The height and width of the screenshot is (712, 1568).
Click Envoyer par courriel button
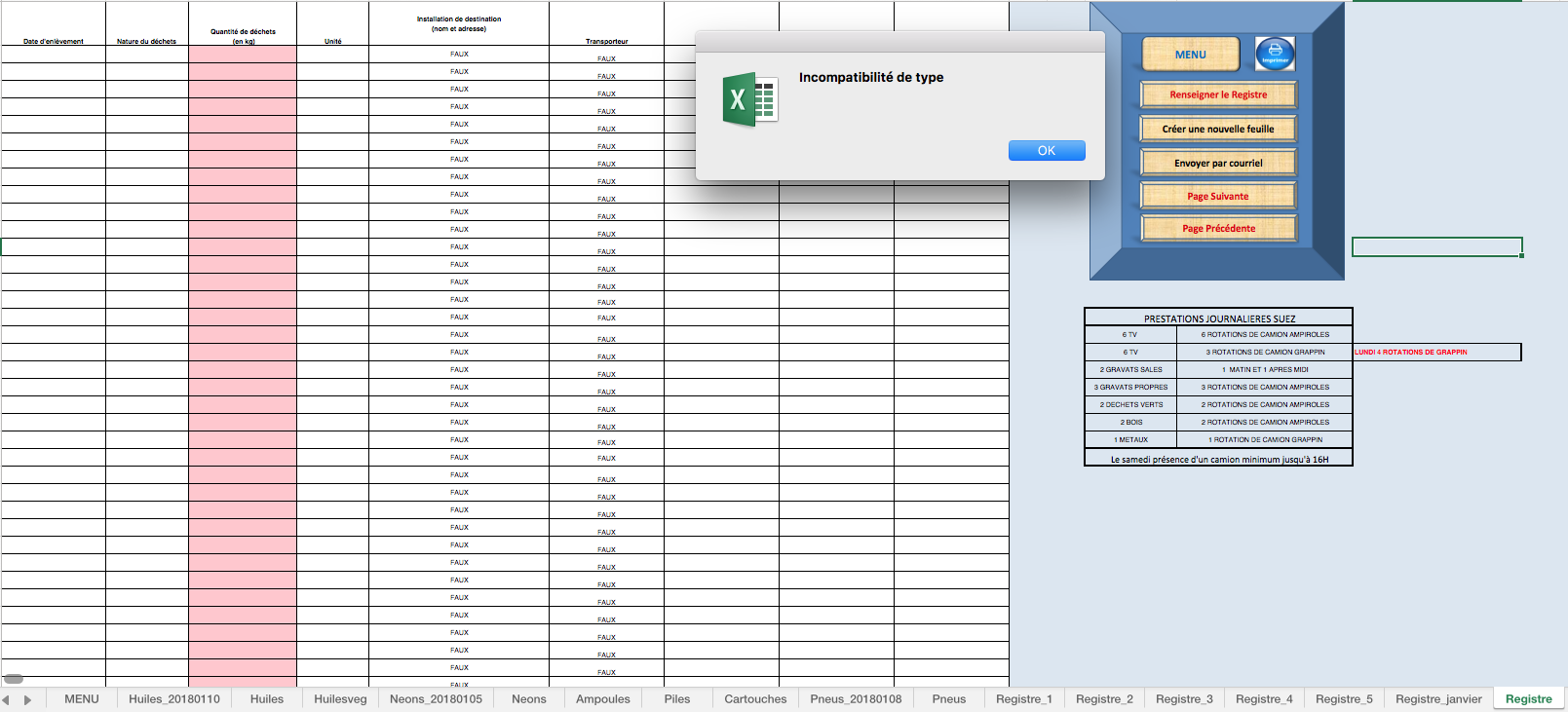pyautogui.click(x=1218, y=163)
